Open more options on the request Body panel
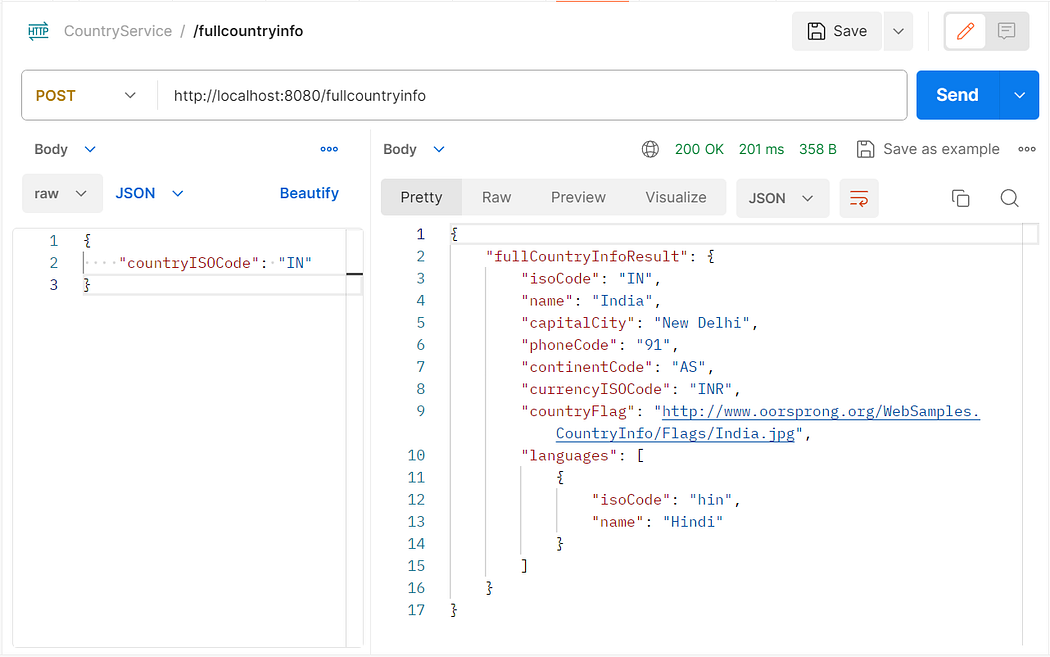 click(329, 148)
